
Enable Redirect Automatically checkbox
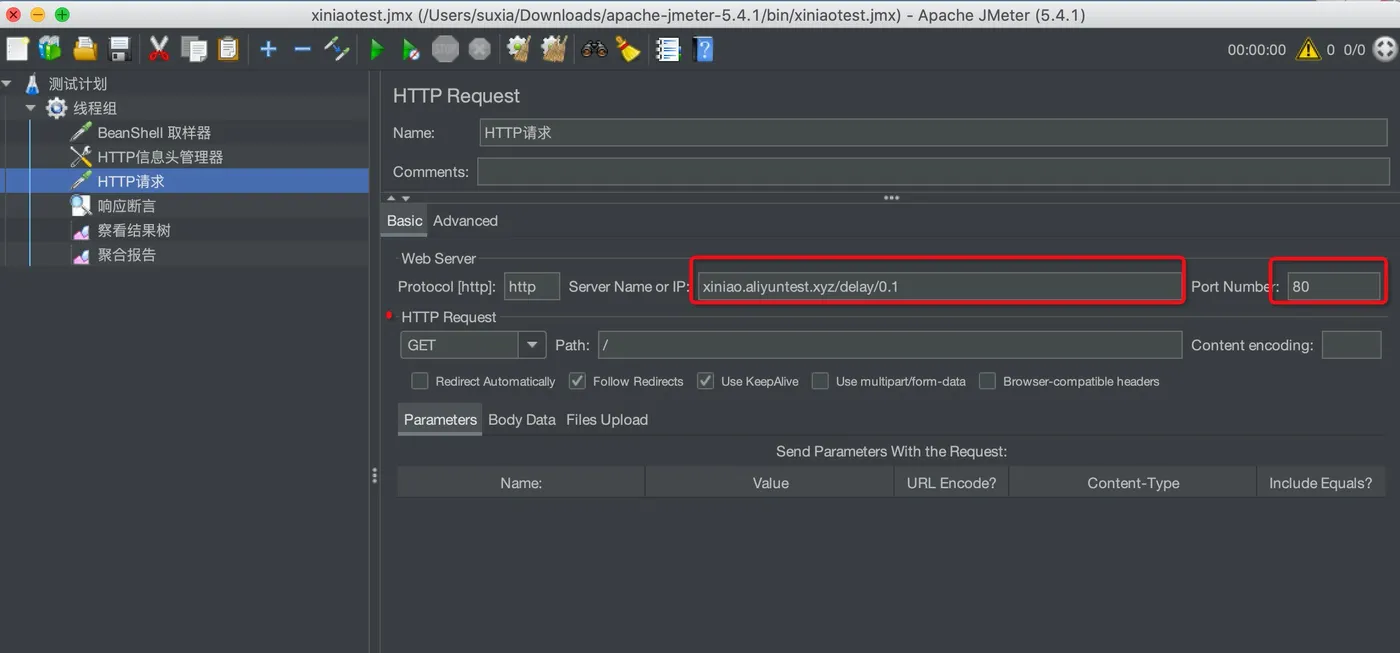pyautogui.click(x=420, y=381)
